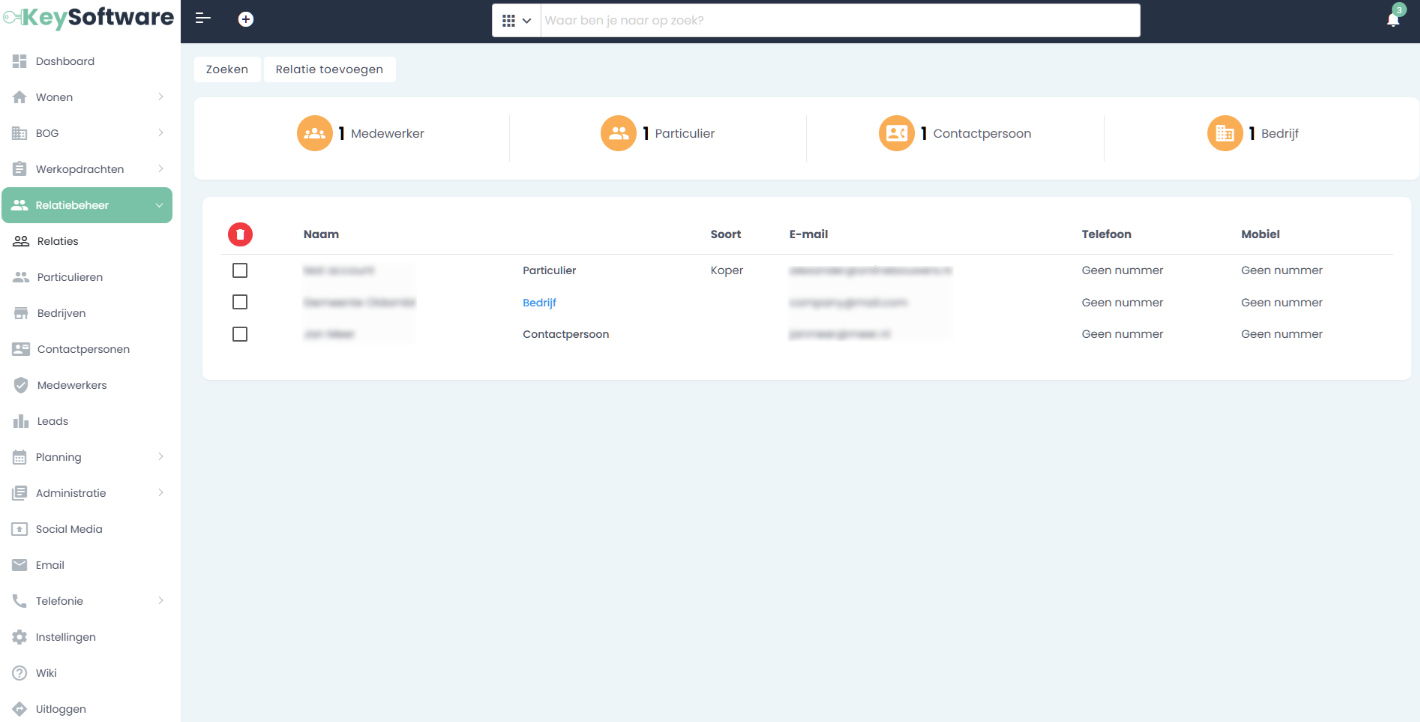Image resolution: width=1420 pixels, height=722 pixels.
Task: Open the blue Bedrijf link
Action: (x=539, y=302)
